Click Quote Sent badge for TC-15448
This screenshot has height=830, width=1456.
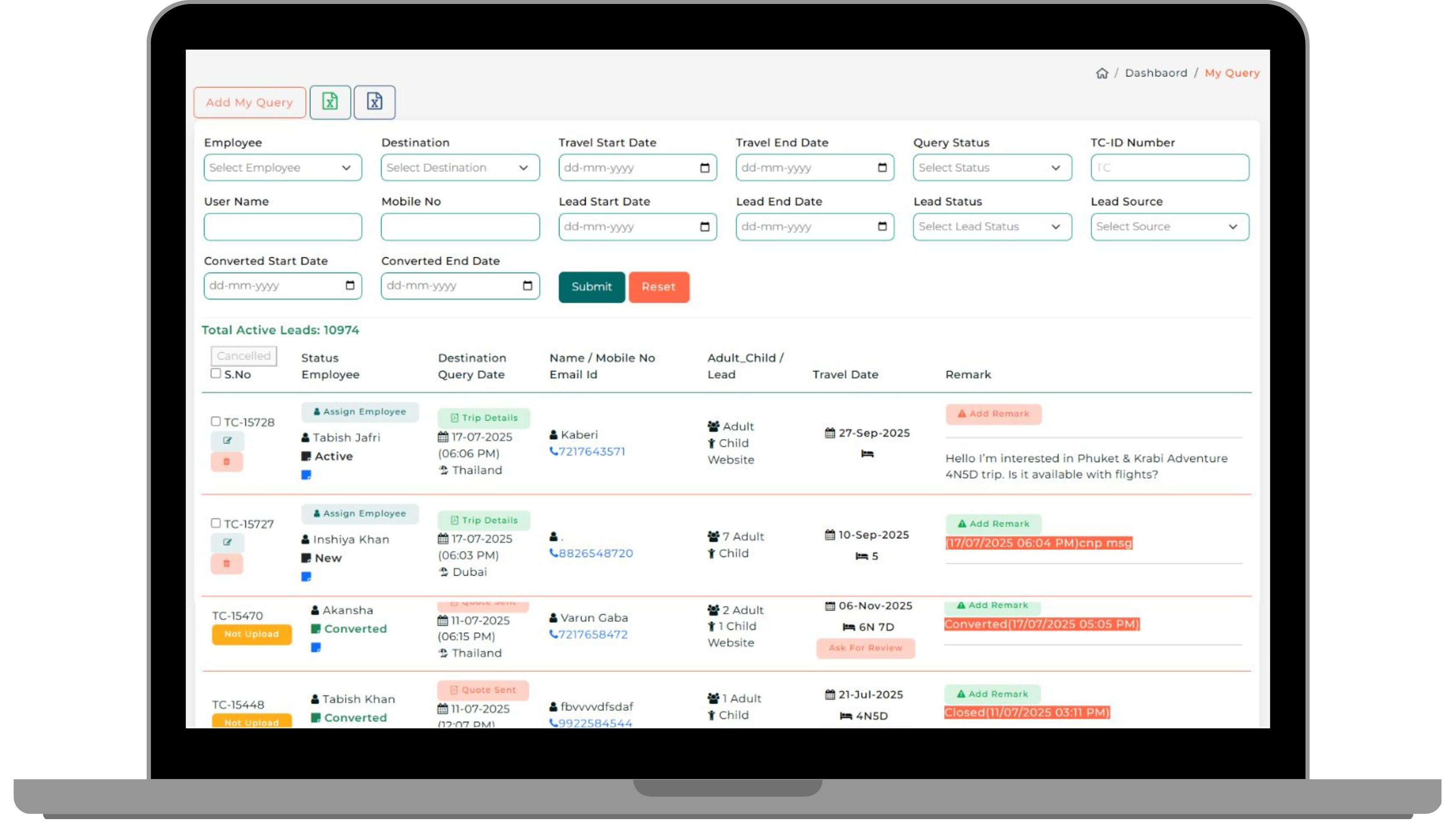pyautogui.click(x=483, y=690)
